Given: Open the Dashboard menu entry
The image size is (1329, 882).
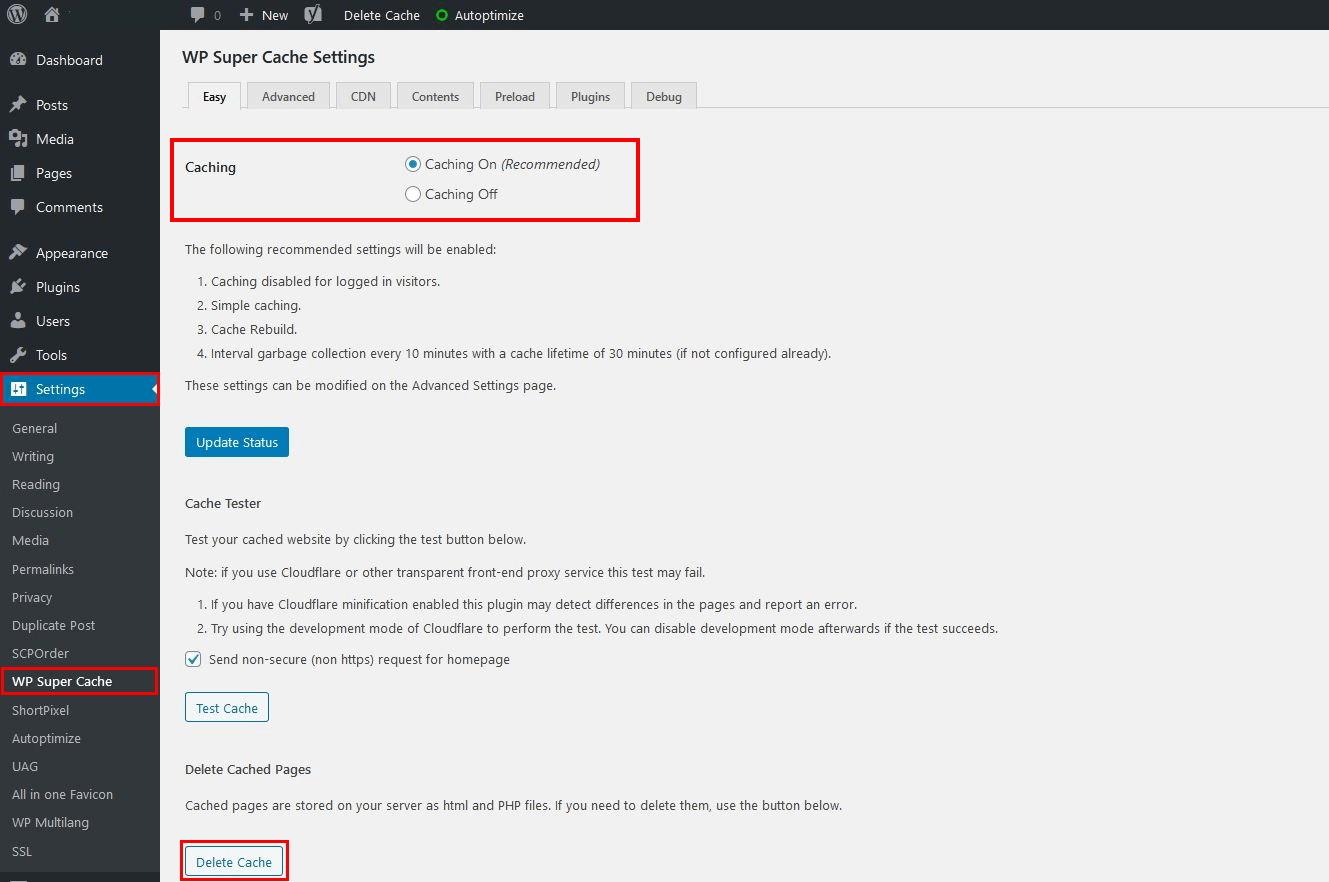Looking at the screenshot, I should click(68, 60).
